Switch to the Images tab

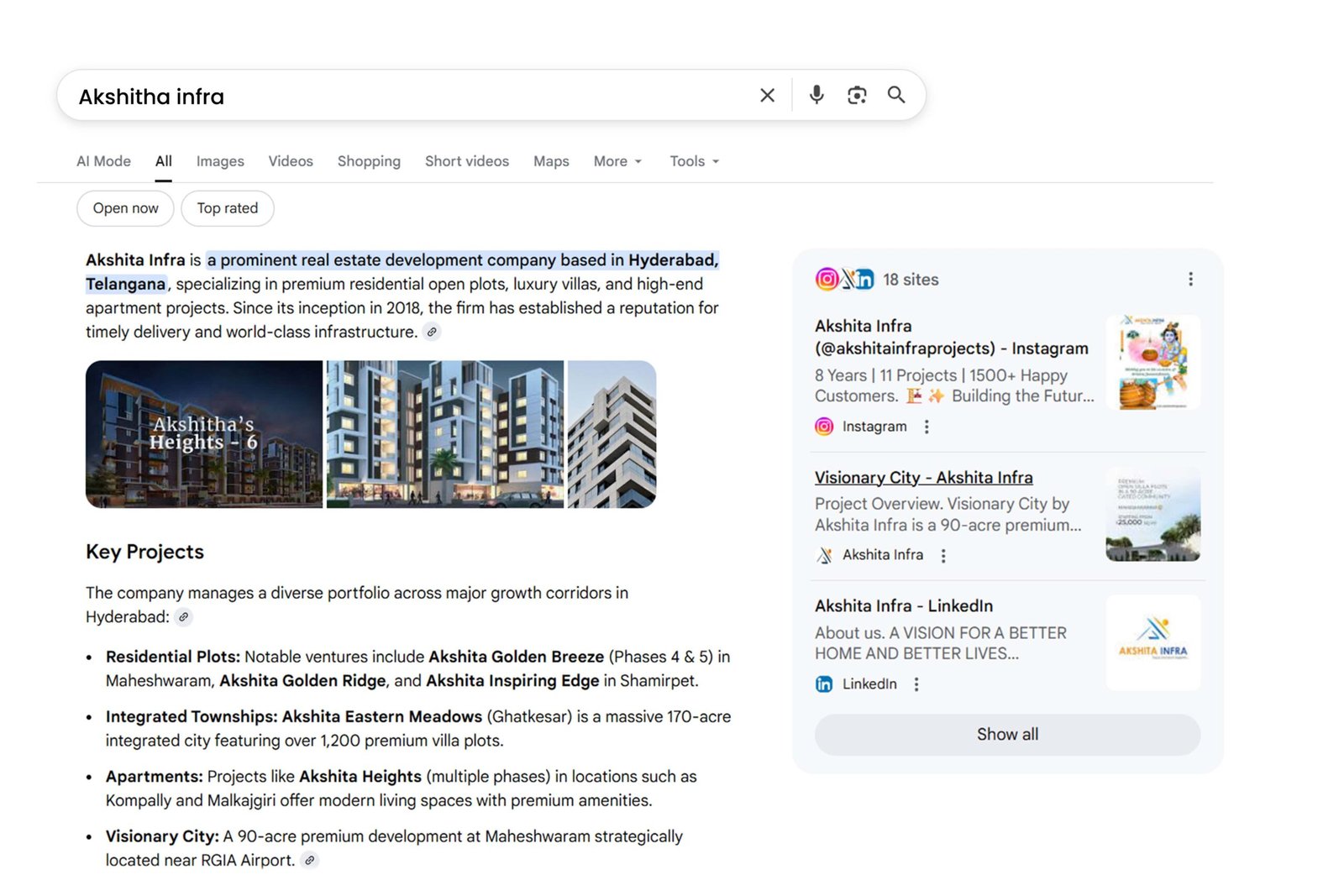pyautogui.click(x=219, y=161)
